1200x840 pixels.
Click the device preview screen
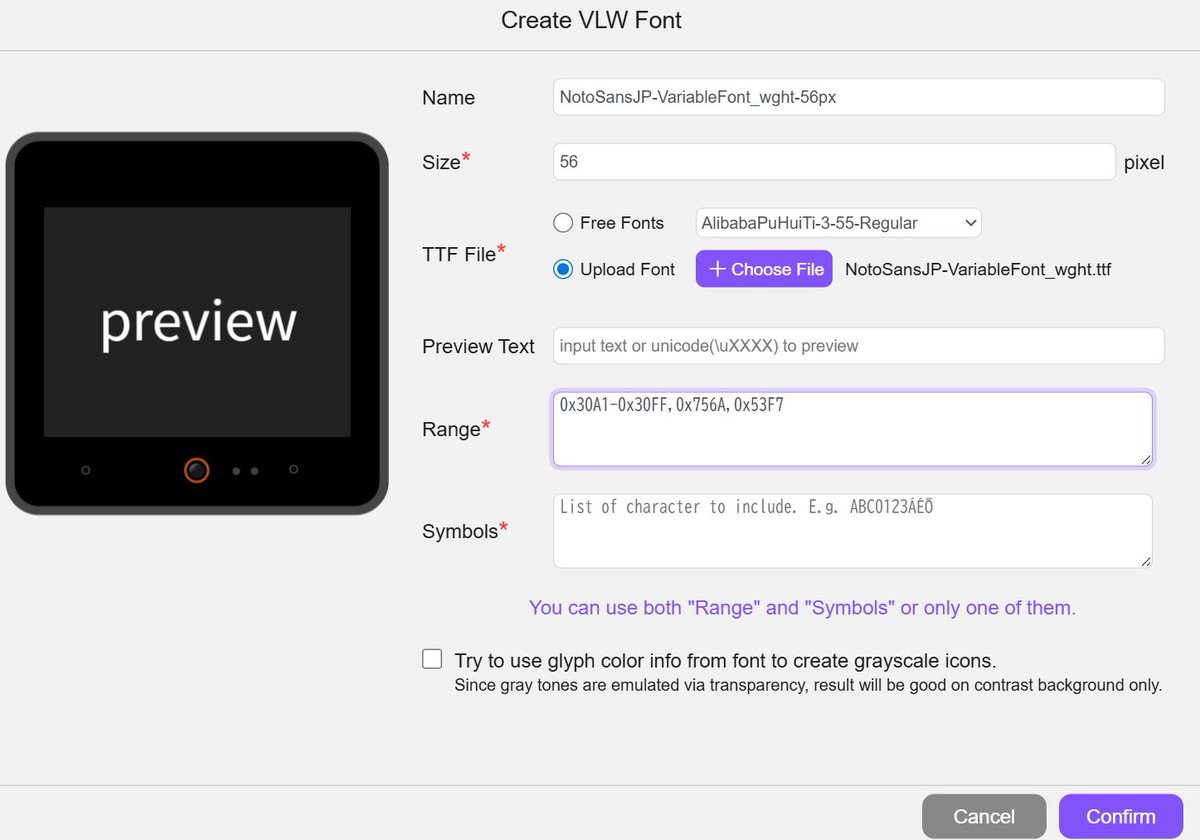pos(197,322)
